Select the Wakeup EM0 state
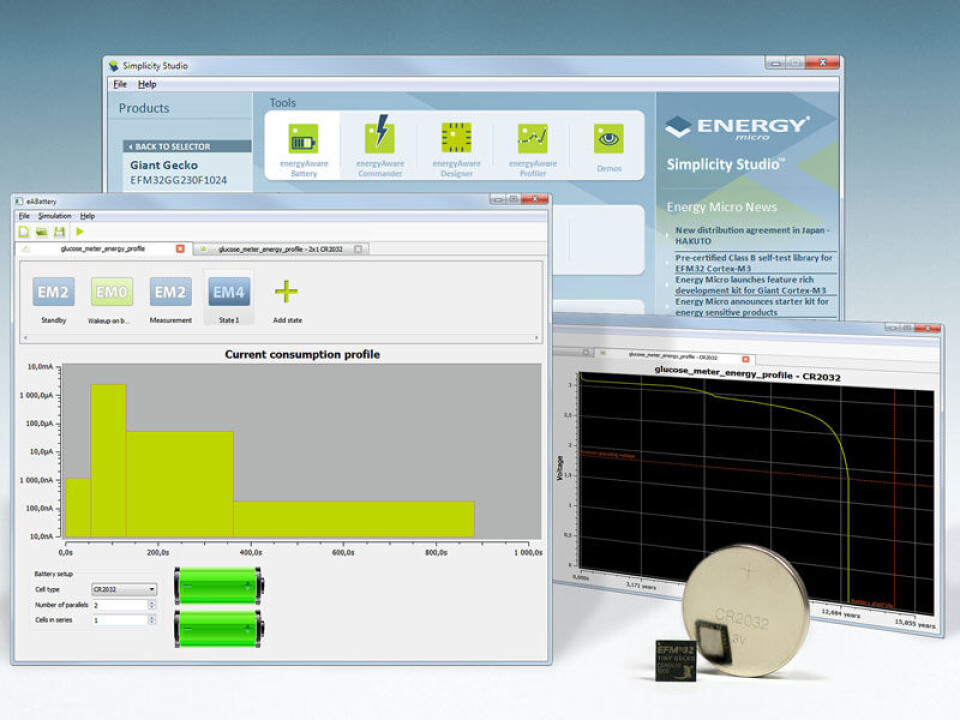The image size is (960, 720). pos(111,299)
